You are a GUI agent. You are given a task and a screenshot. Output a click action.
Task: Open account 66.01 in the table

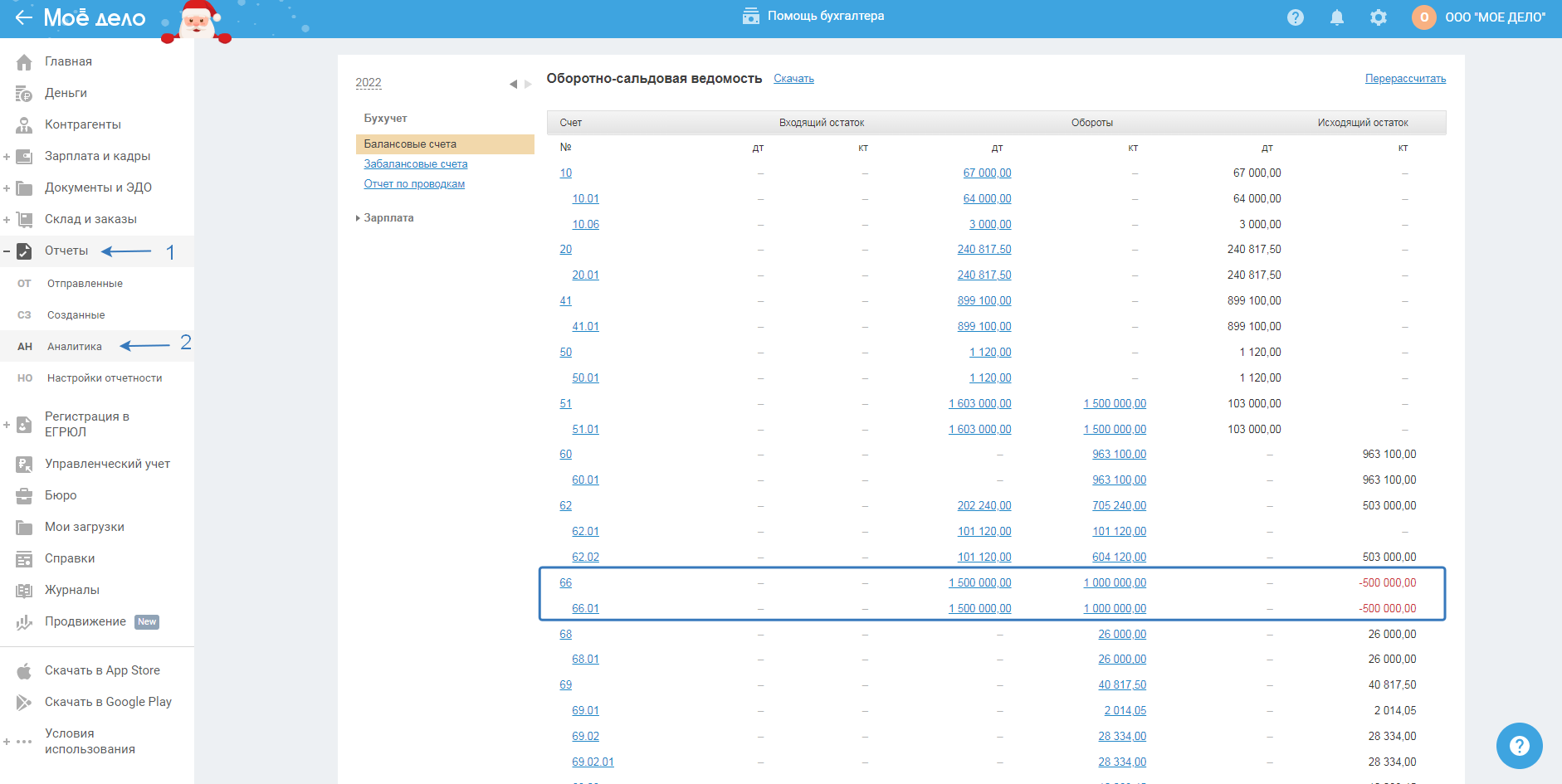pyautogui.click(x=585, y=609)
